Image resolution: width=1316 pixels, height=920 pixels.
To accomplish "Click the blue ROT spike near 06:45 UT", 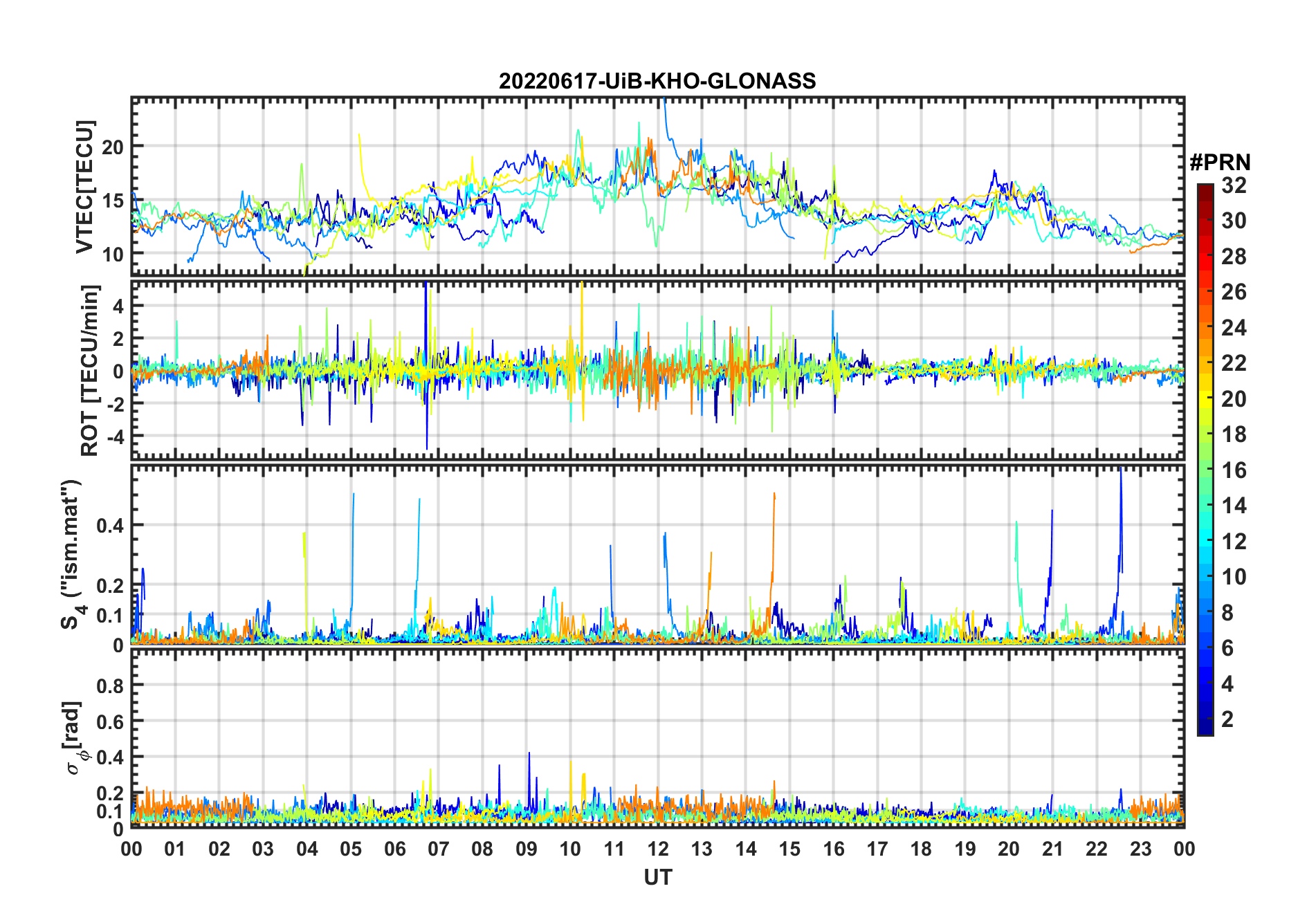I will (x=426, y=365).
